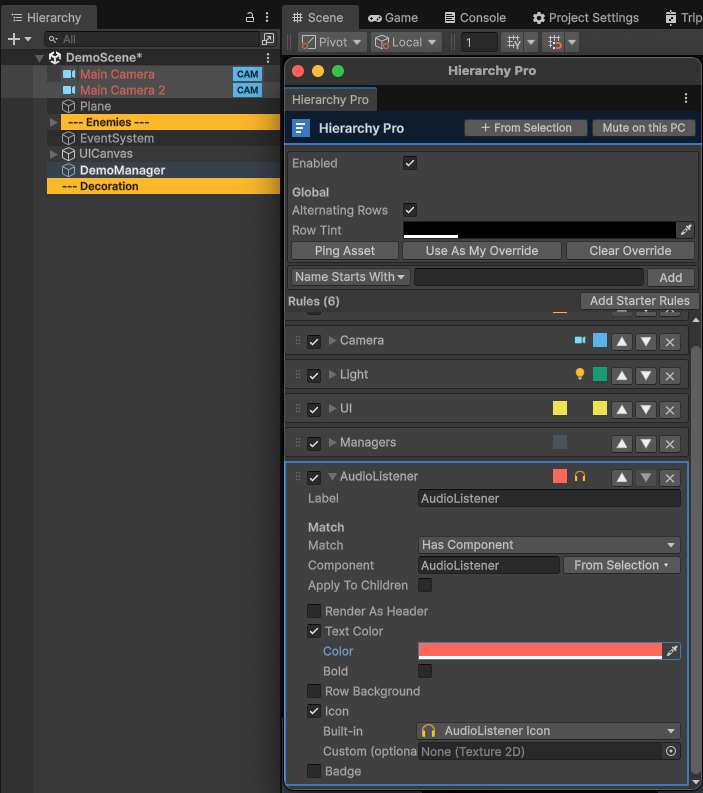Collapse the DemoScene root
Image resolution: width=703 pixels, height=793 pixels.
(x=39, y=58)
